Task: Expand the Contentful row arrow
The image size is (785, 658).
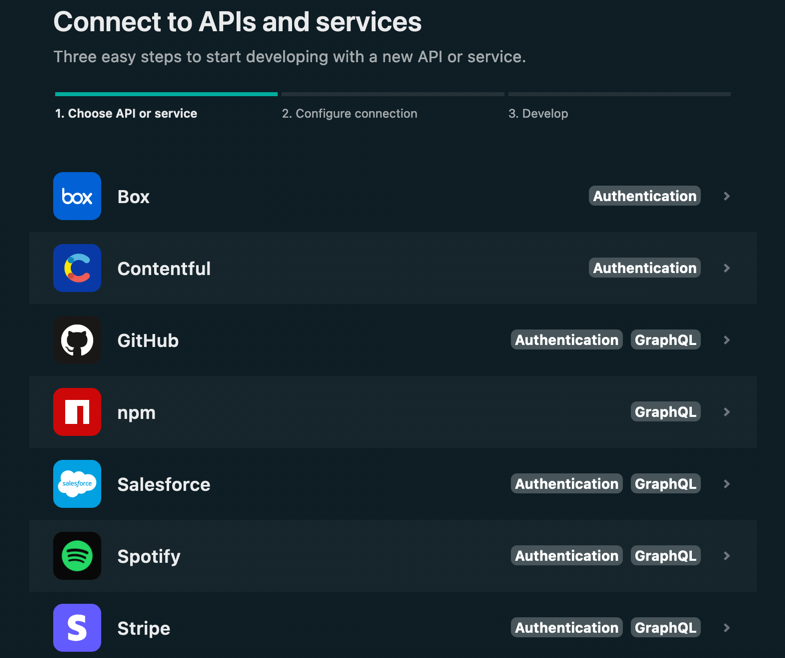Action: 727,268
